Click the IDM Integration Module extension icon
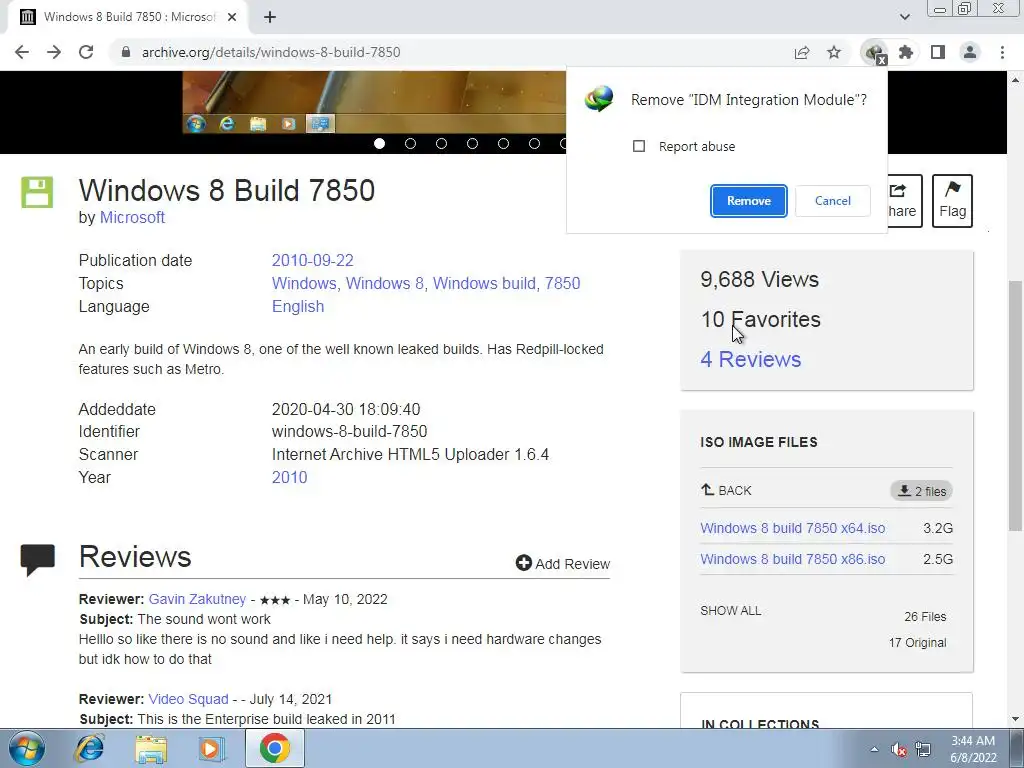This screenshot has width=1024, height=768. 874,52
